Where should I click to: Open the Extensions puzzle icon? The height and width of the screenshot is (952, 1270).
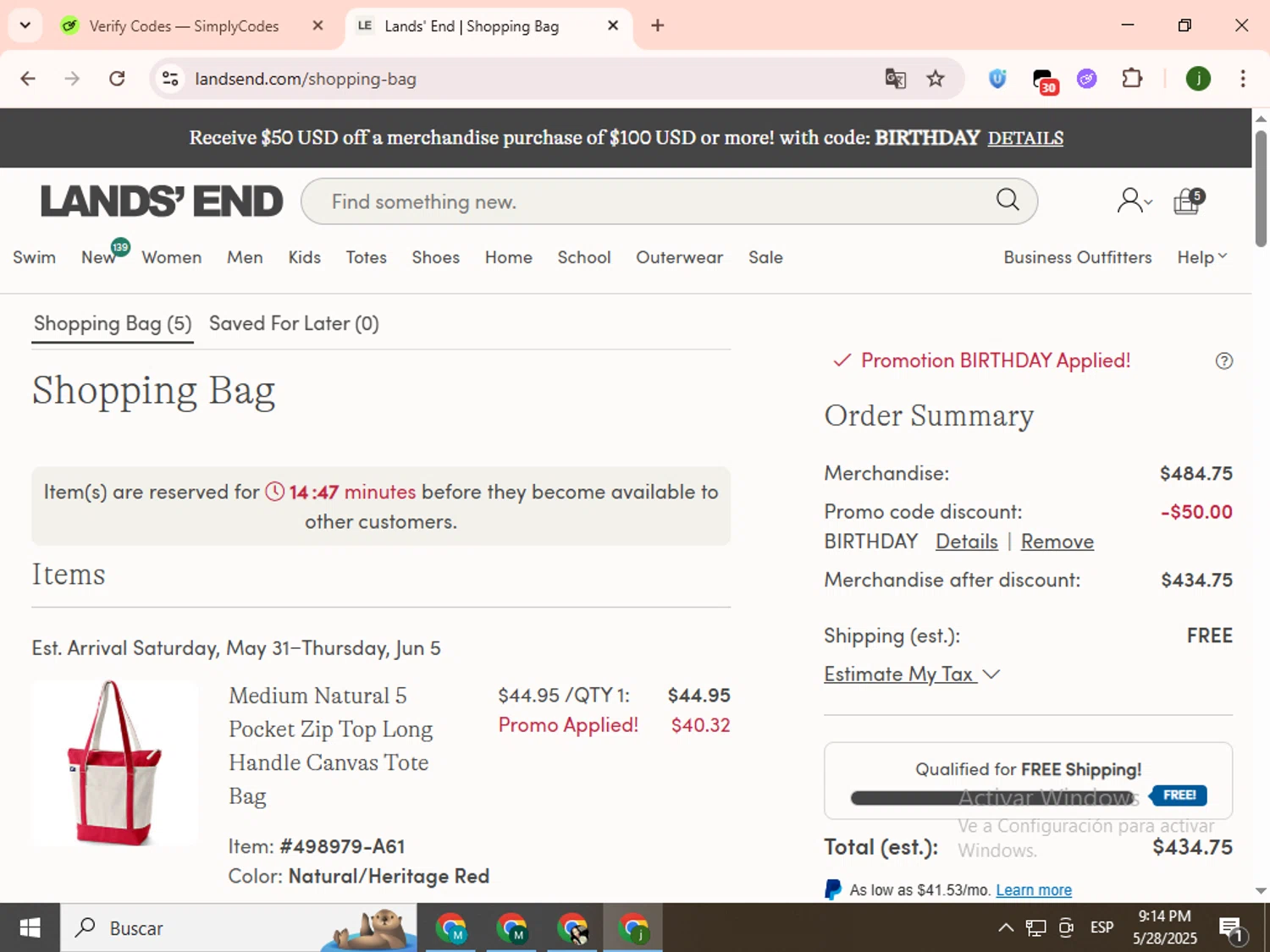click(x=1132, y=79)
